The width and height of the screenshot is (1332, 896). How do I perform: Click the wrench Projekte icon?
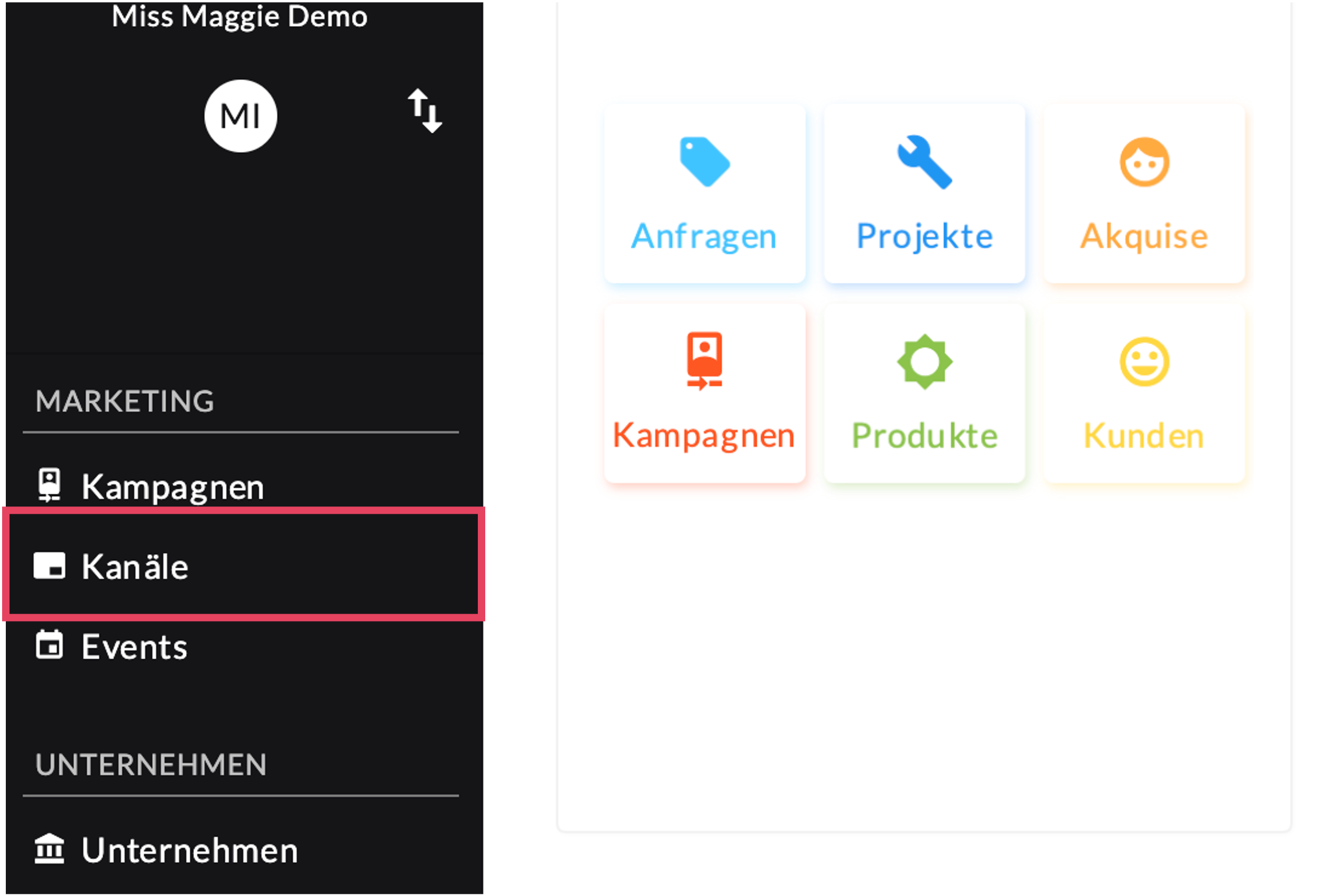924,162
